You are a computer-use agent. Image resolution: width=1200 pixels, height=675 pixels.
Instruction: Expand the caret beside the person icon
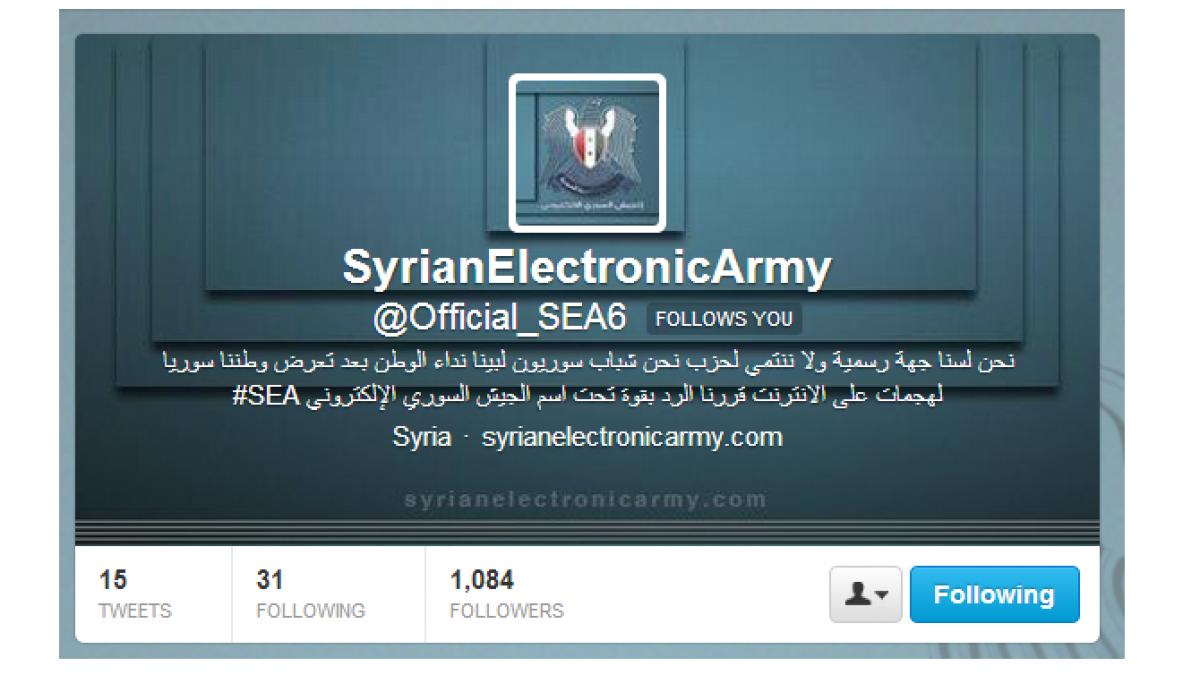point(882,597)
